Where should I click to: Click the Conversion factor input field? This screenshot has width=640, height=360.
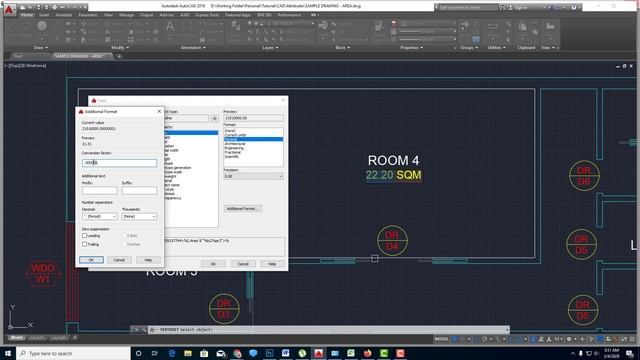tap(119, 163)
